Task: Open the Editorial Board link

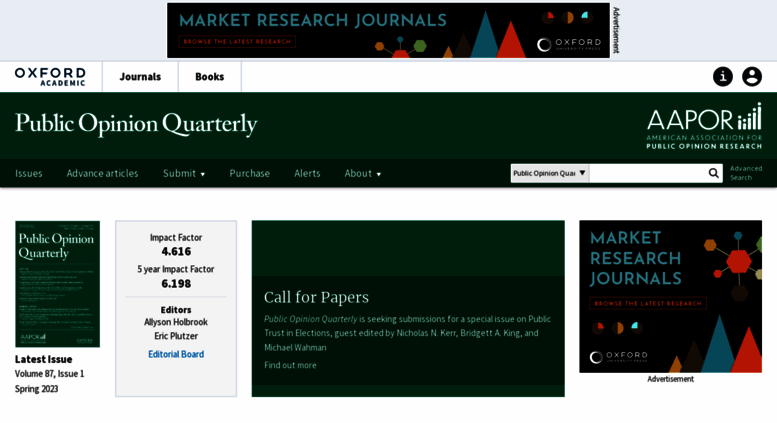Action: [x=176, y=354]
